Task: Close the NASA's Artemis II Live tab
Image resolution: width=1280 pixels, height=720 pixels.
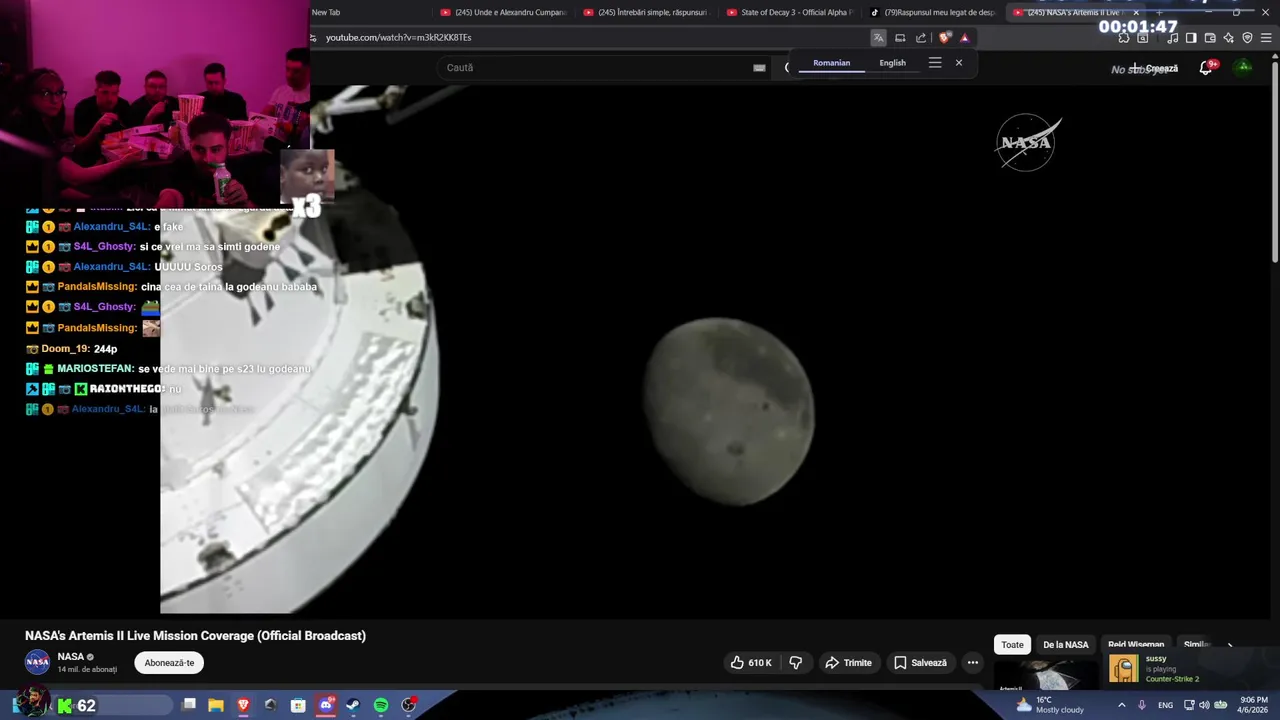Action: 1136,12
